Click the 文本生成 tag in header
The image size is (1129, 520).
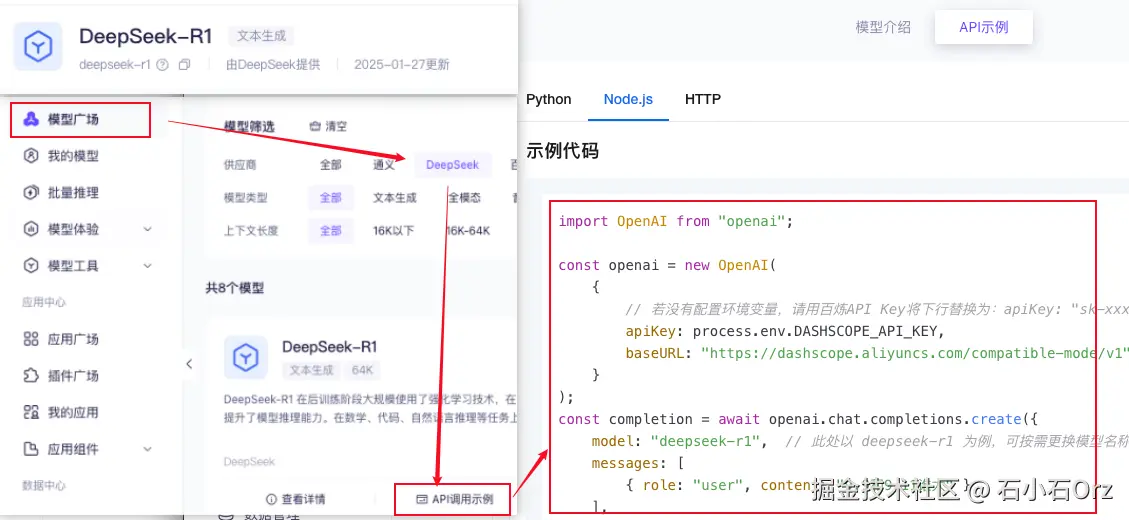[261, 36]
